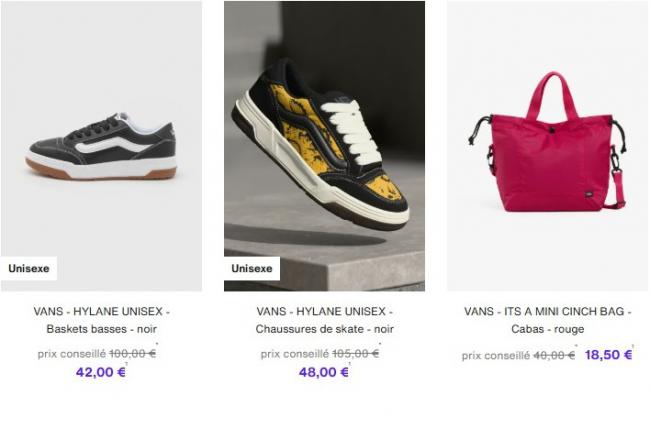Open the black Hylane low sneaker image
Viewport: 650px width, 428px height.
102,146
